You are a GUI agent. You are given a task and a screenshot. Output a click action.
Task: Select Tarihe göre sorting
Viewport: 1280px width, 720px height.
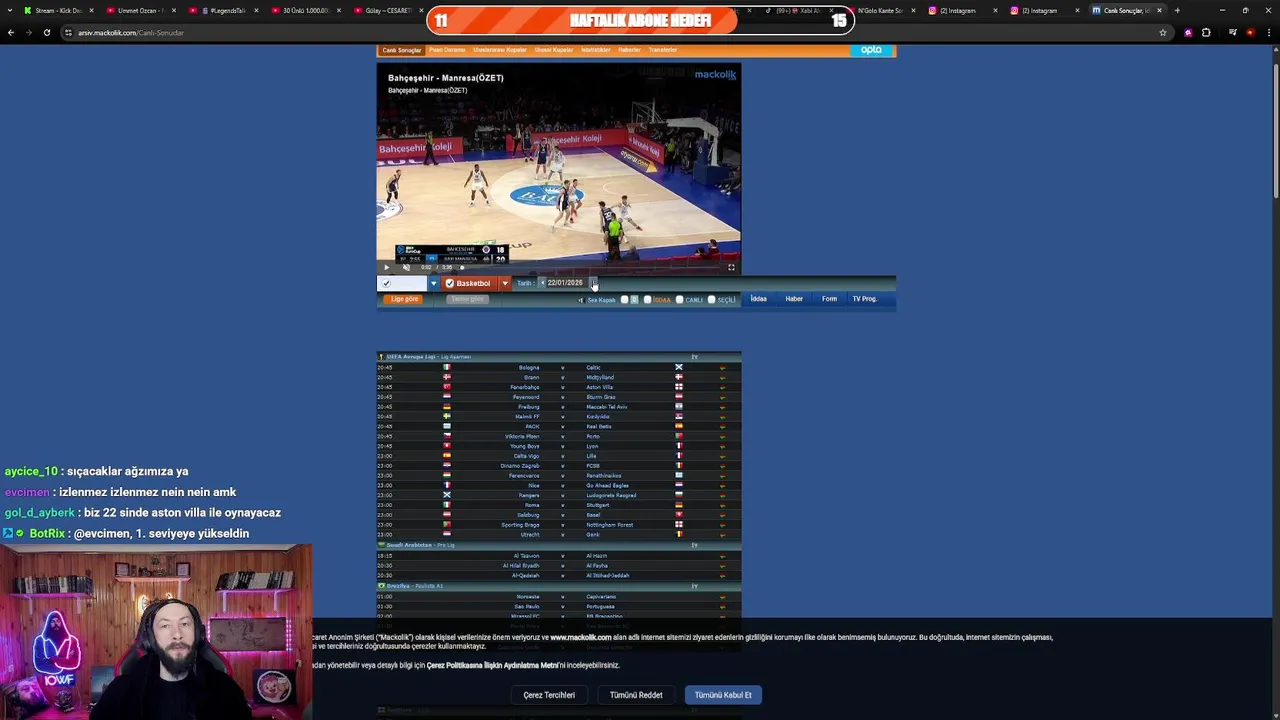click(x=467, y=299)
